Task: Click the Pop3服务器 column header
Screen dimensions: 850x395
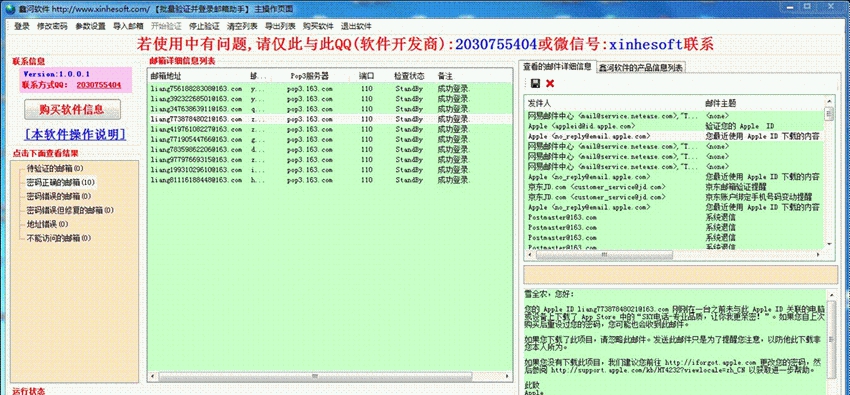Action: coord(310,76)
